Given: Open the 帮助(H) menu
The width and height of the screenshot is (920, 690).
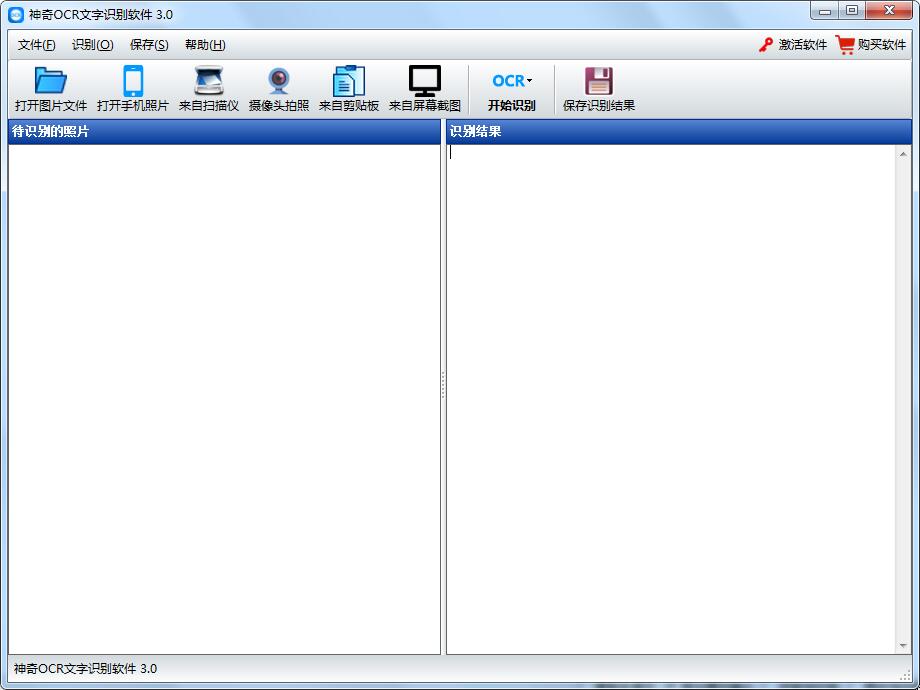Looking at the screenshot, I should coord(205,45).
